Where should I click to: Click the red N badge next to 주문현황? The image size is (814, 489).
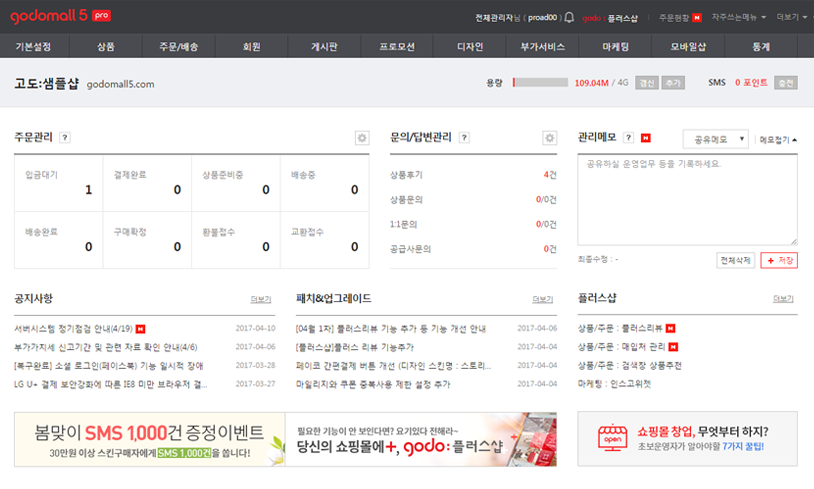[x=697, y=18]
